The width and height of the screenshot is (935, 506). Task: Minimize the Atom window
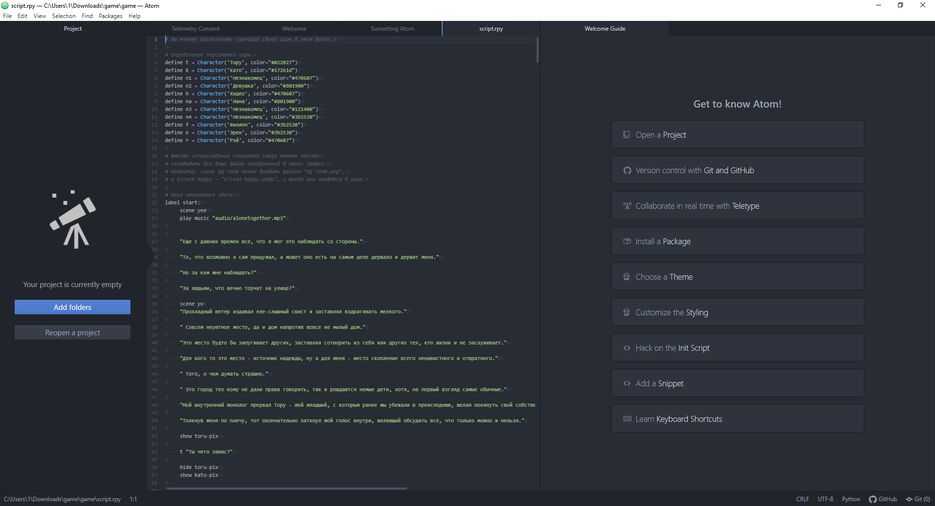point(878,5)
